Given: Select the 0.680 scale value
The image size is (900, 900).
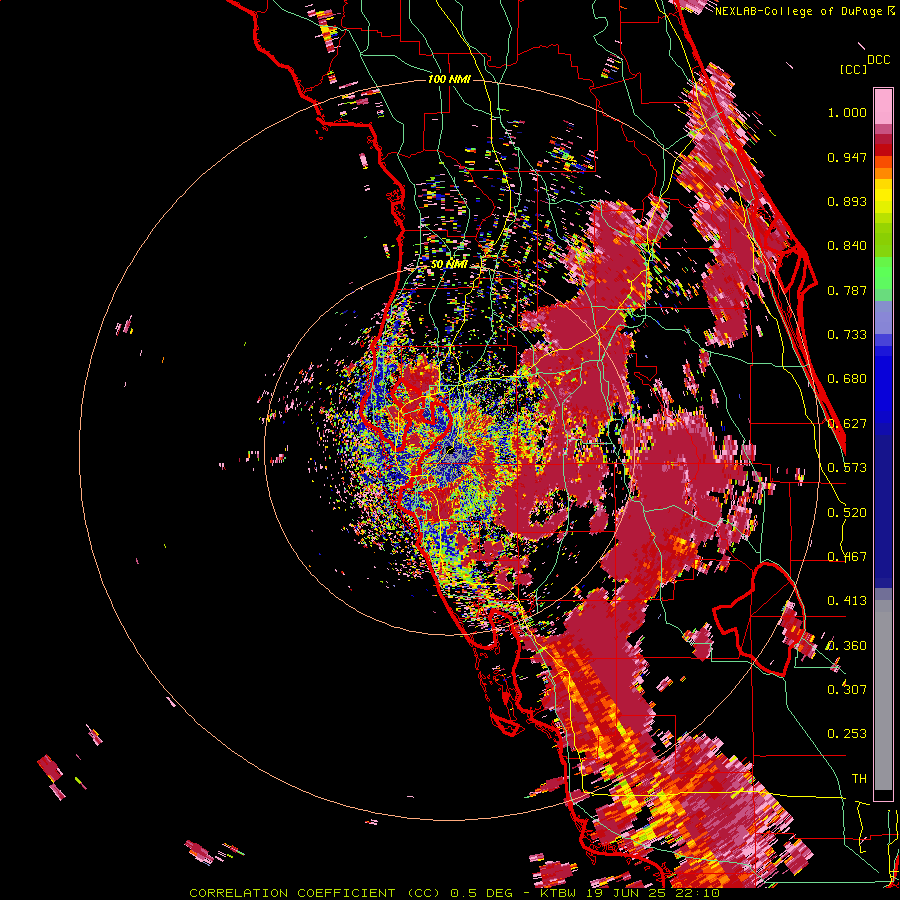Looking at the screenshot, I should 847,379.
